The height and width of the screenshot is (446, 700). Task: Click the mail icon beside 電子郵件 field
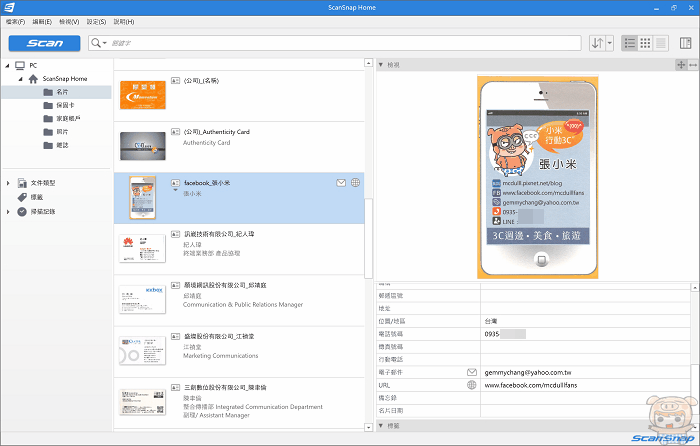click(472, 372)
